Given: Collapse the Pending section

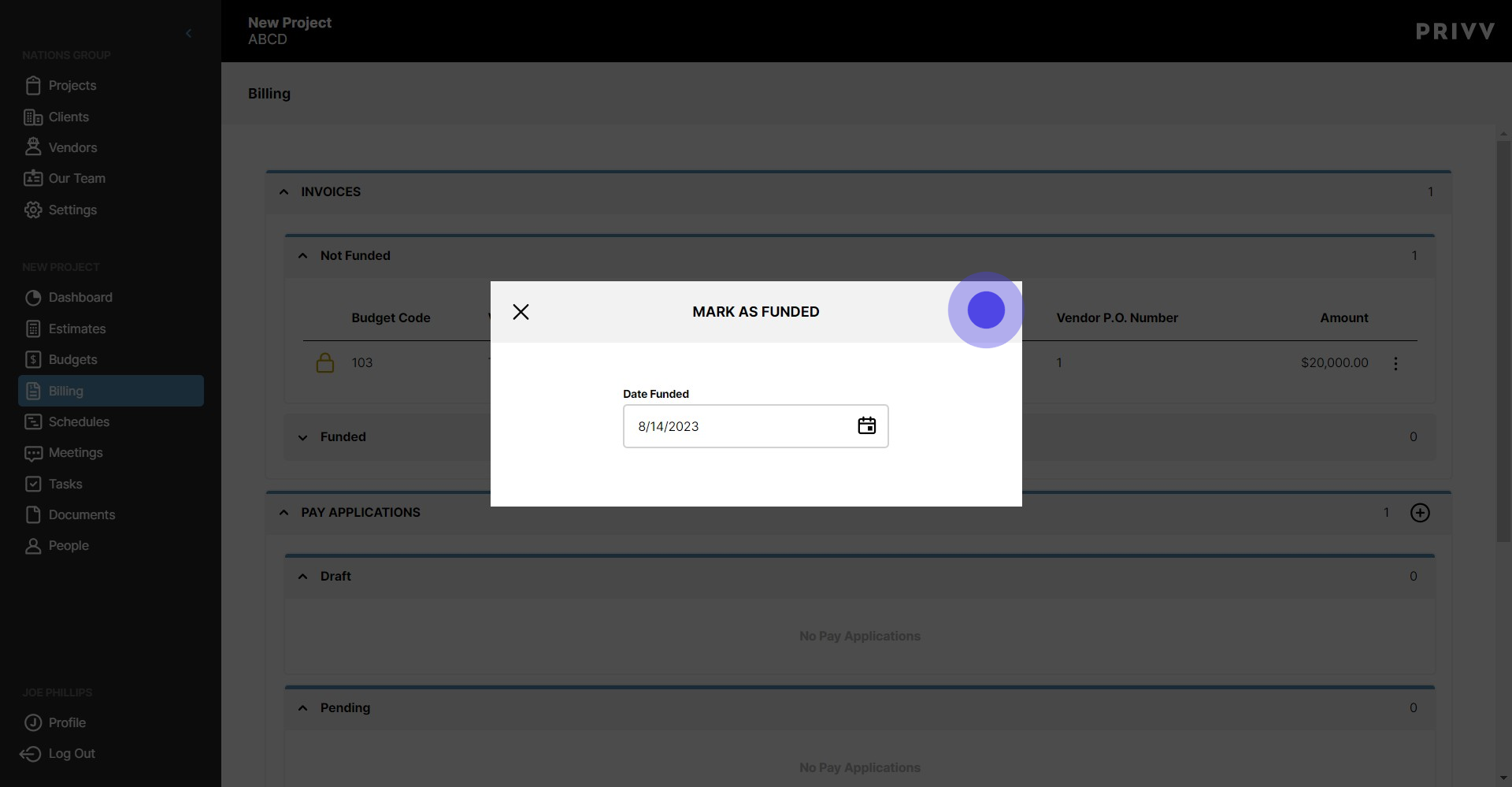Looking at the screenshot, I should (x=303, y=707).
